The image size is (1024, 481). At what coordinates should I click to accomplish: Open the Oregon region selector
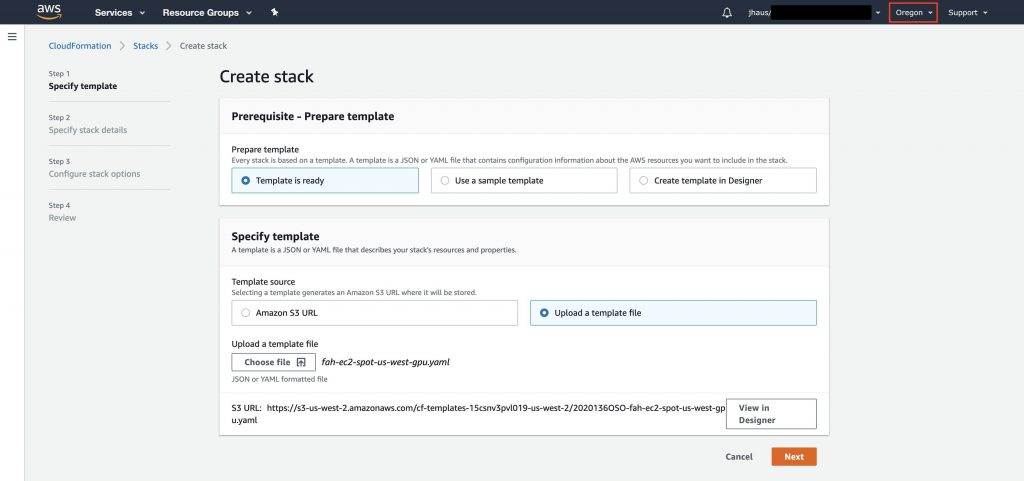point(913,12)
